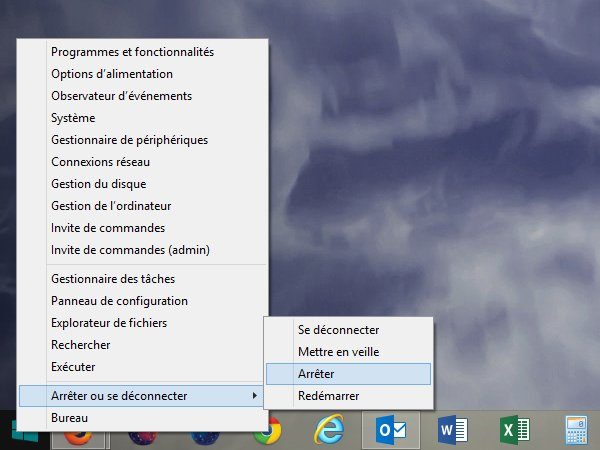This screenshot has width=600, height=450.
Task: Open the Exécuter dialog entry
Action: click(x=142, y=367)
